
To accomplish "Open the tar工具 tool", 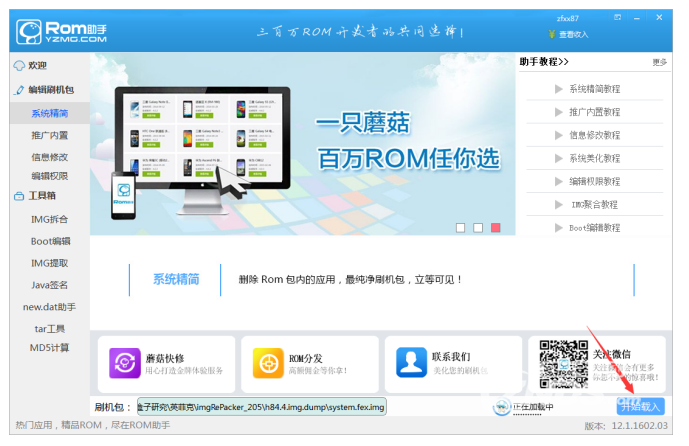I will 50,329.
